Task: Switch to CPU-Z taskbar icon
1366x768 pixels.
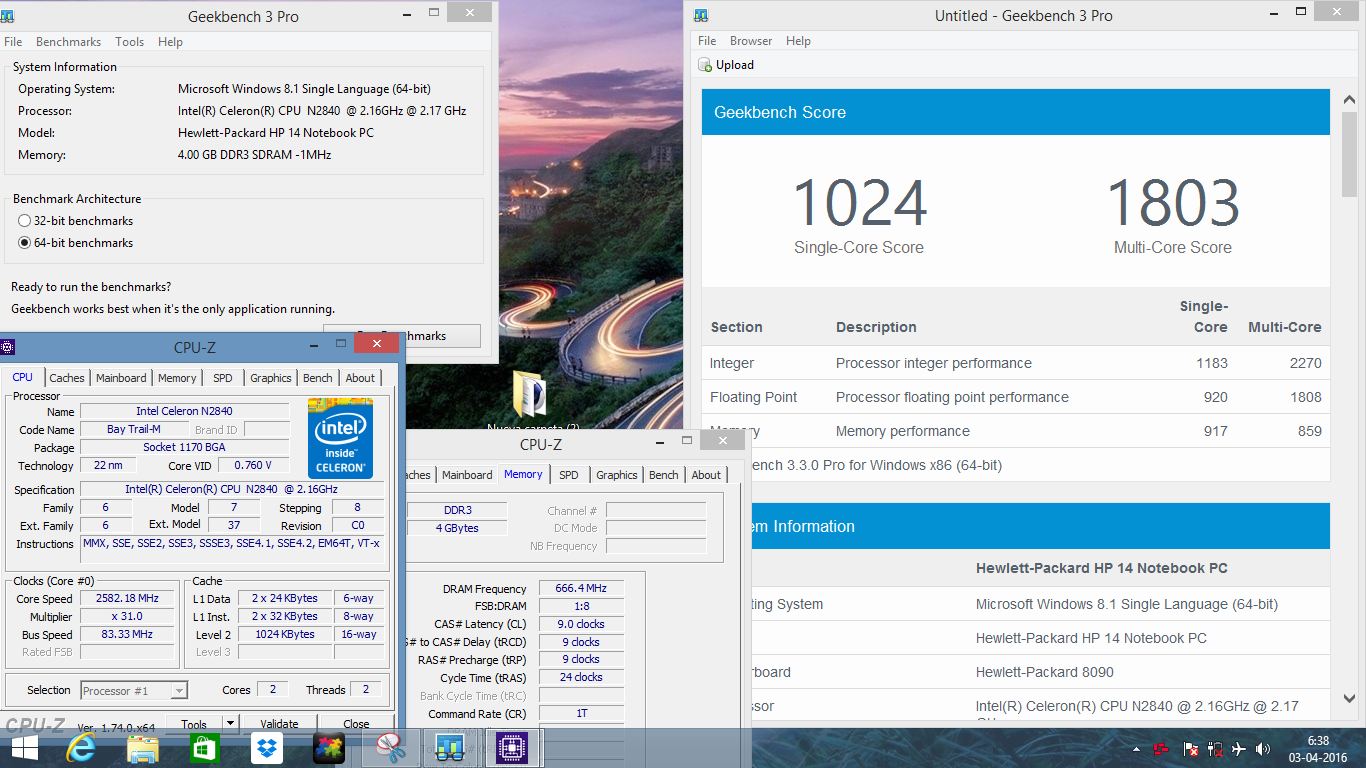Action: [513, 748]
